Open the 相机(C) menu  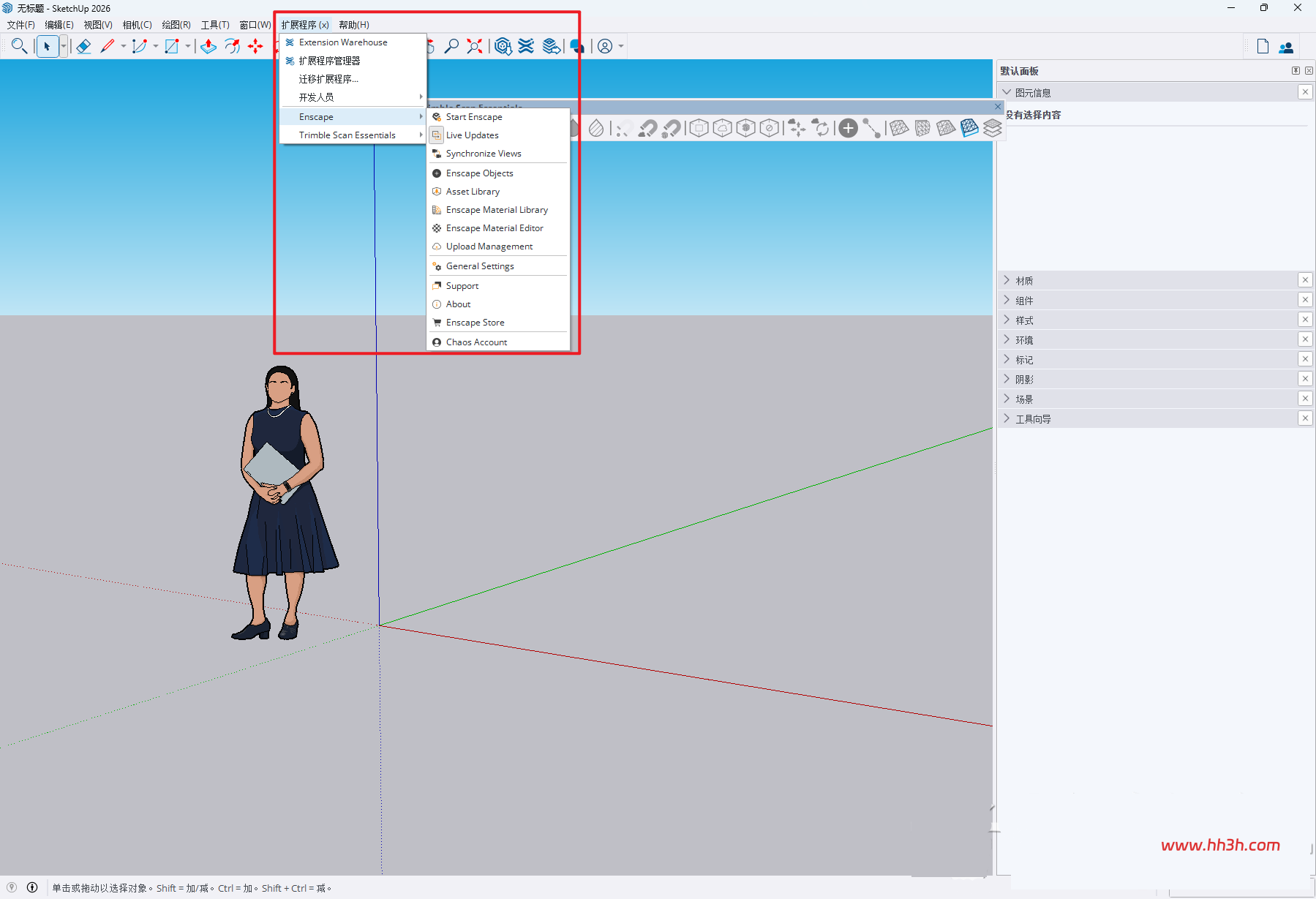pos(137,25)
